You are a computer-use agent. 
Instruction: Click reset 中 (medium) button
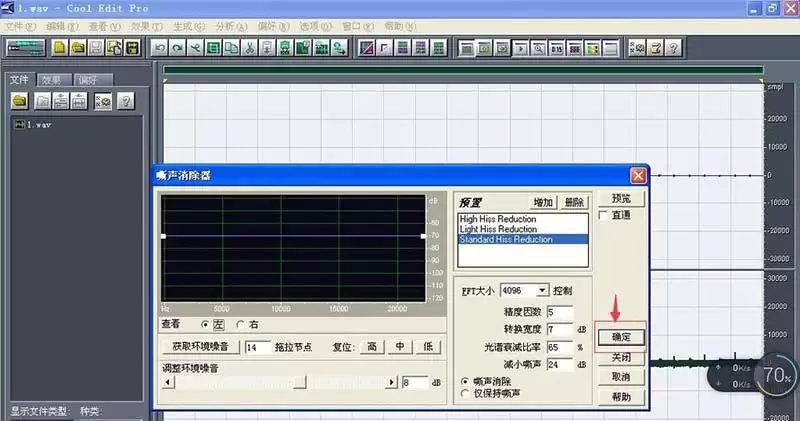click(400, 346)
